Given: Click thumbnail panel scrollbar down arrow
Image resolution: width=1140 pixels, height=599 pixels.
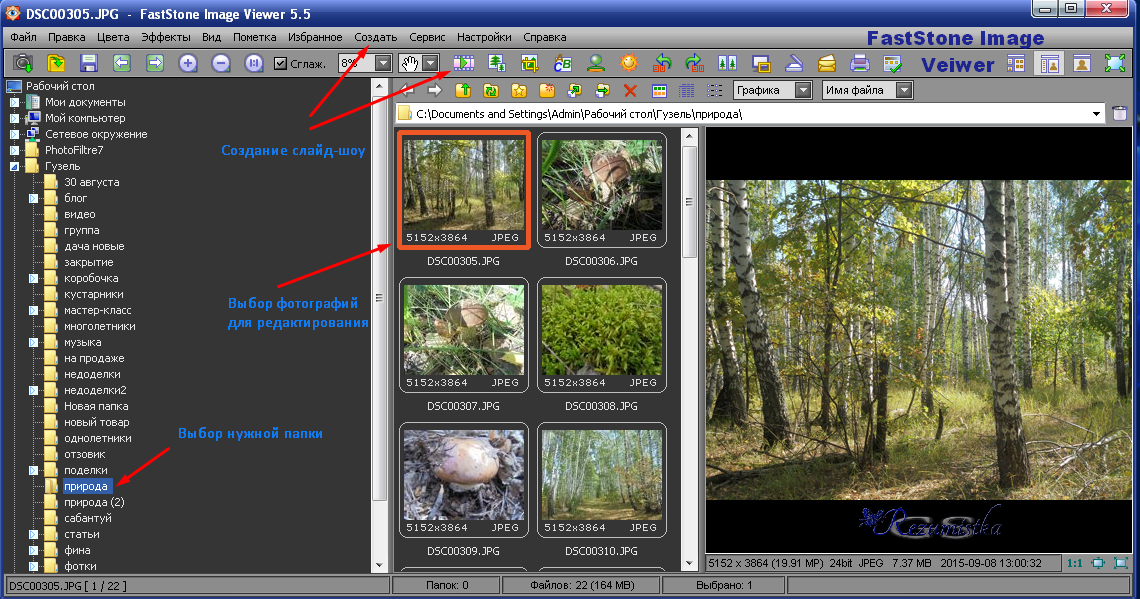Looking at the screenshot, I should tap(689, 563).
